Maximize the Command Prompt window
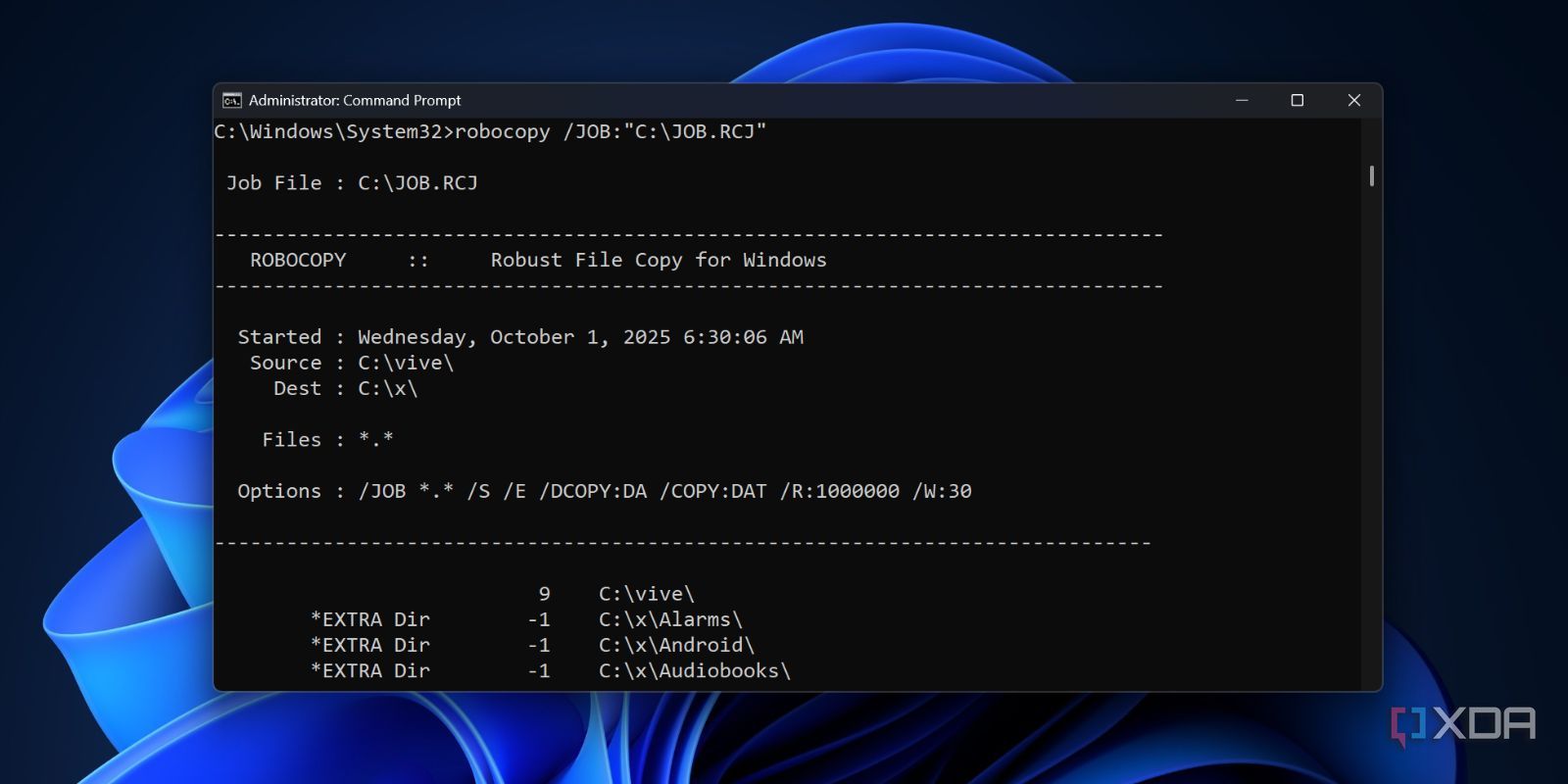The image size is (1568, 784). (x=1298, y=101)
